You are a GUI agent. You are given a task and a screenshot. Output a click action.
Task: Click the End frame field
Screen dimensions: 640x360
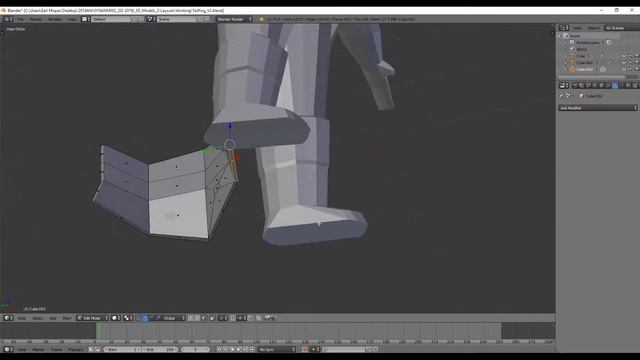[160, 349]
